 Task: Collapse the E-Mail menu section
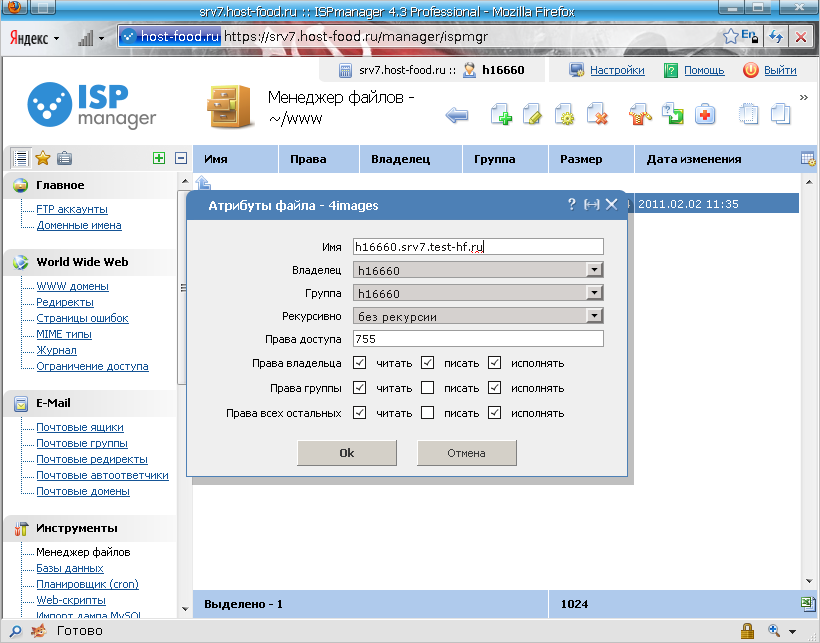pos(90,403)
